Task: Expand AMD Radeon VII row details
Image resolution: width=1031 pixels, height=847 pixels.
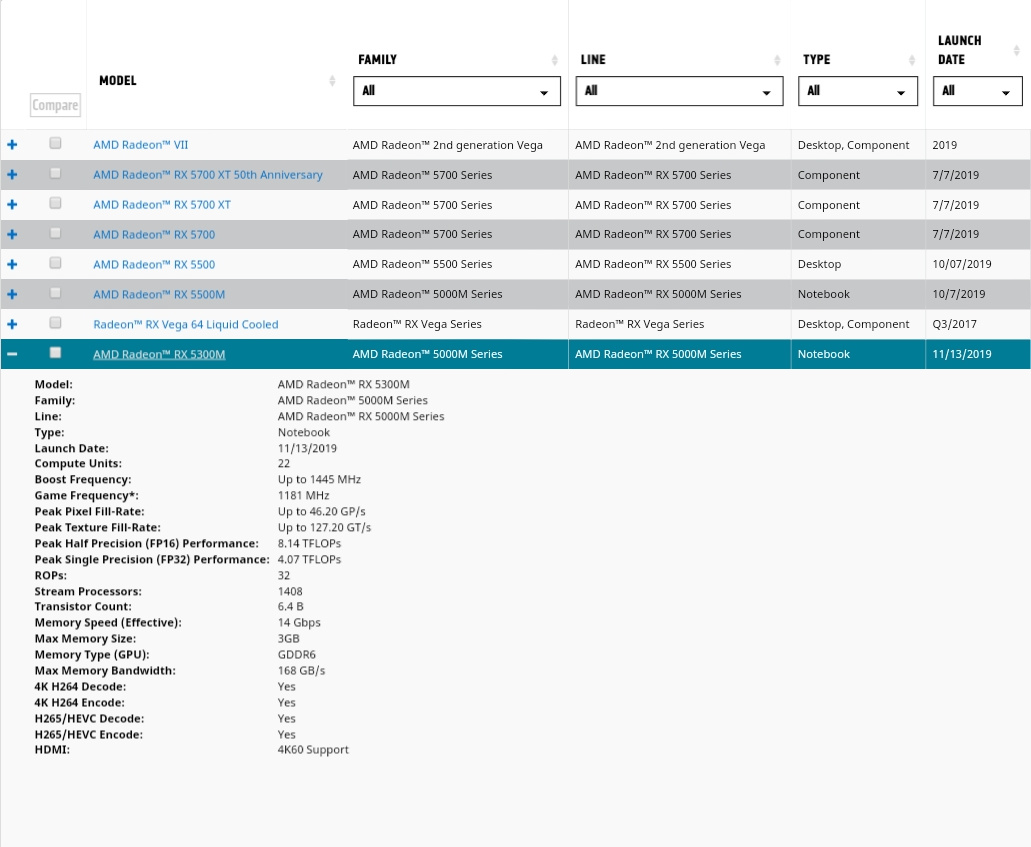Action: tap(12, 145)
